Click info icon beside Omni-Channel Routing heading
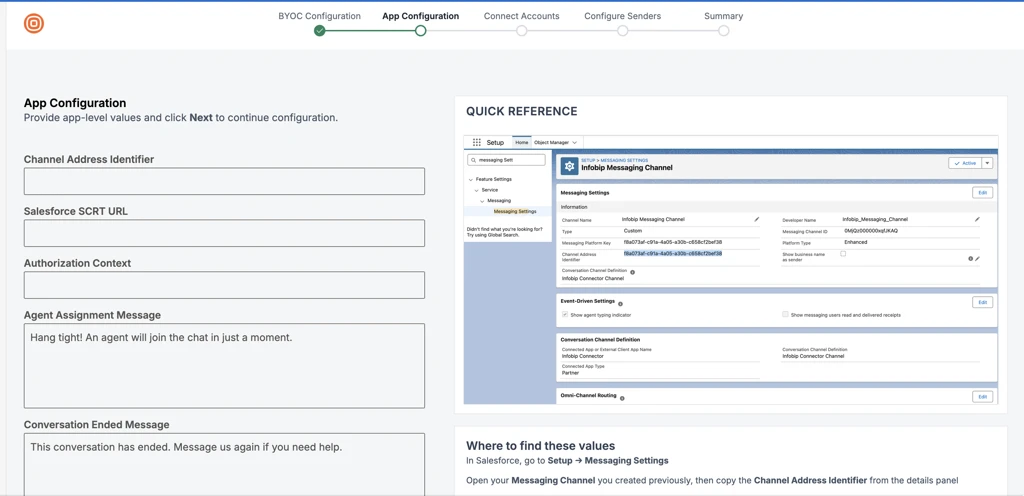 (622, 397)
